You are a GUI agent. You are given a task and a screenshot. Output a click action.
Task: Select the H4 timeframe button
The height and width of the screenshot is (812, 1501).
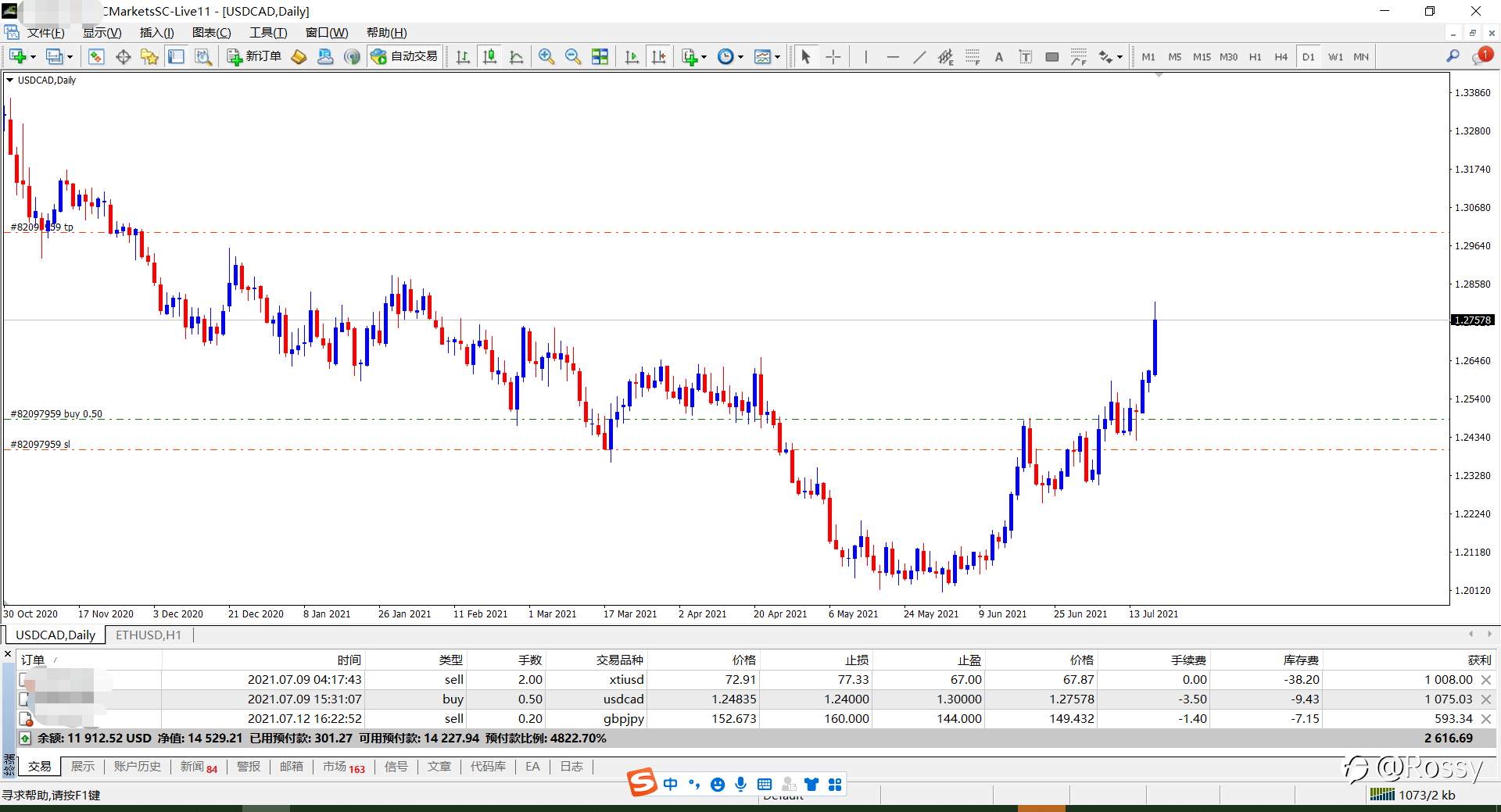pyautogui.click(x=1281, y=57)
